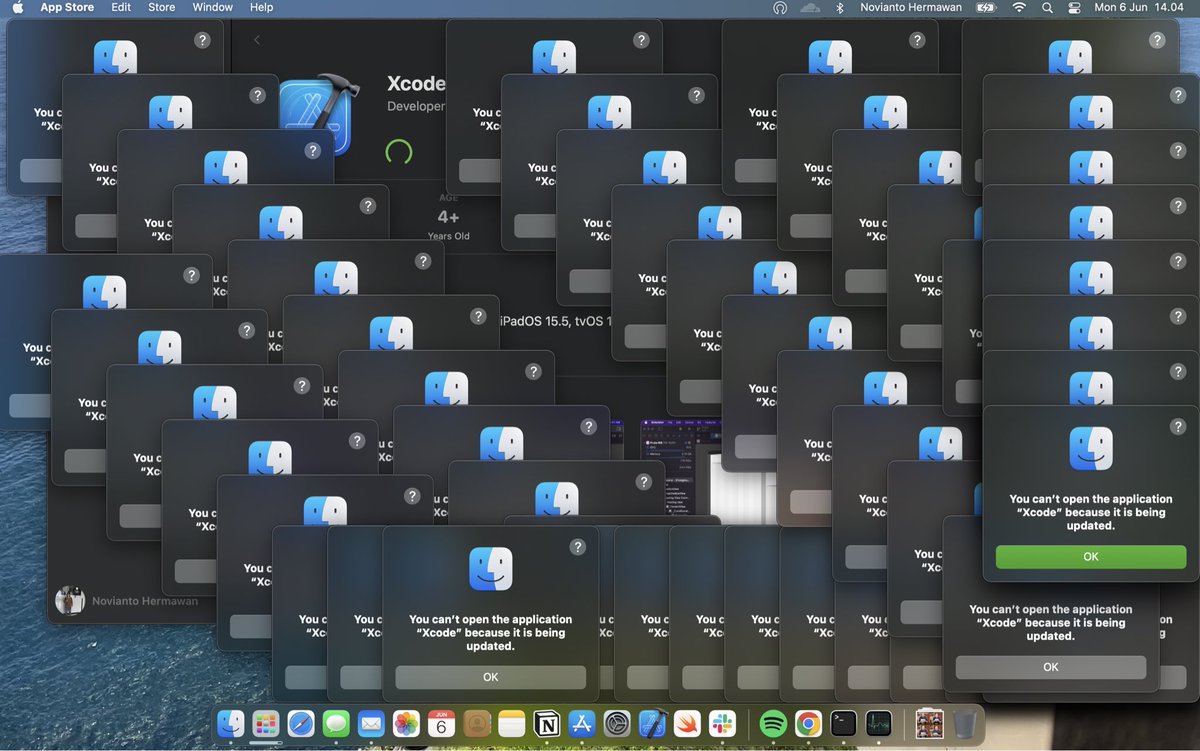The width and height of the screenshot is (1200, 751).
Task: Open Google Chrome from the dock
Action: coord(808,723)
